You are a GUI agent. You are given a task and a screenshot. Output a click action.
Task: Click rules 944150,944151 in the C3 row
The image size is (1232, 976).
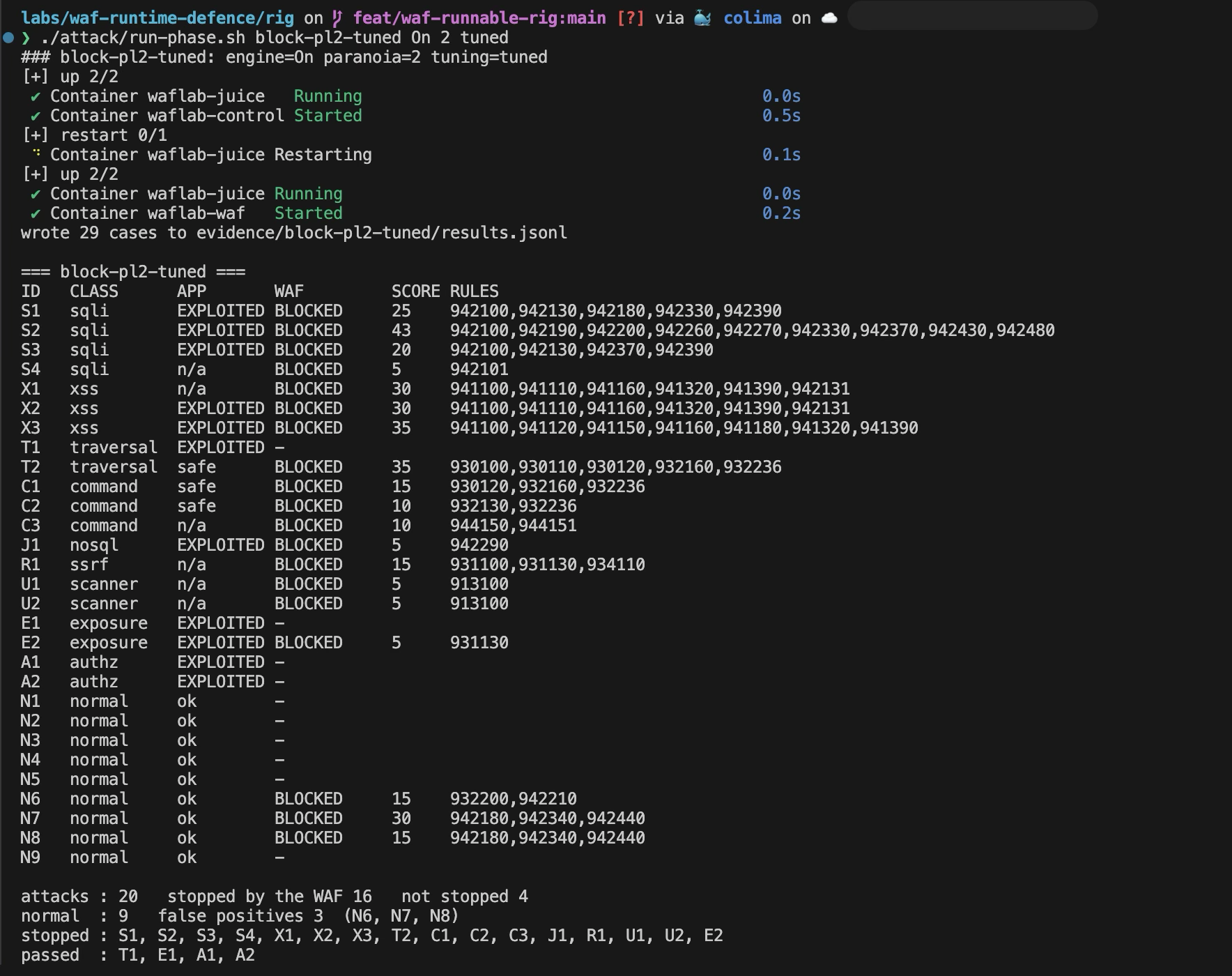514,526
